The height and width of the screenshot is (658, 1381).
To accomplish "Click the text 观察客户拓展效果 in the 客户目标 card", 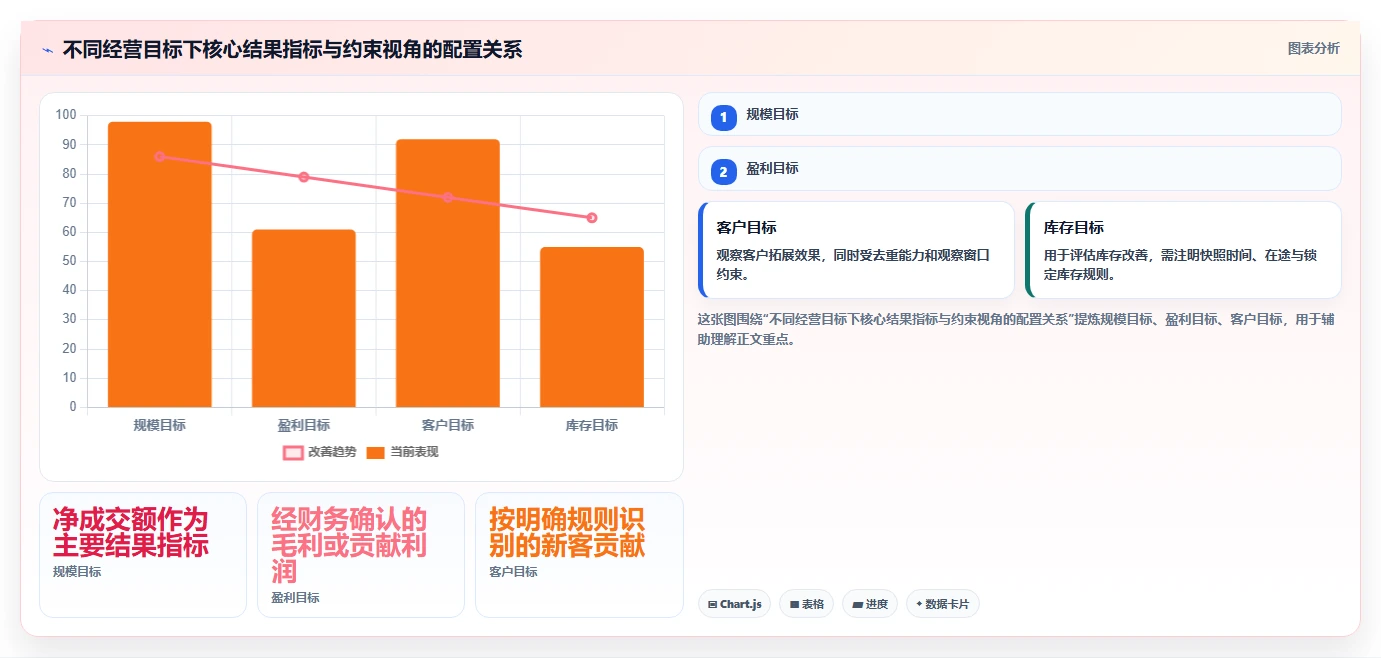I will (x=768, y=255).
